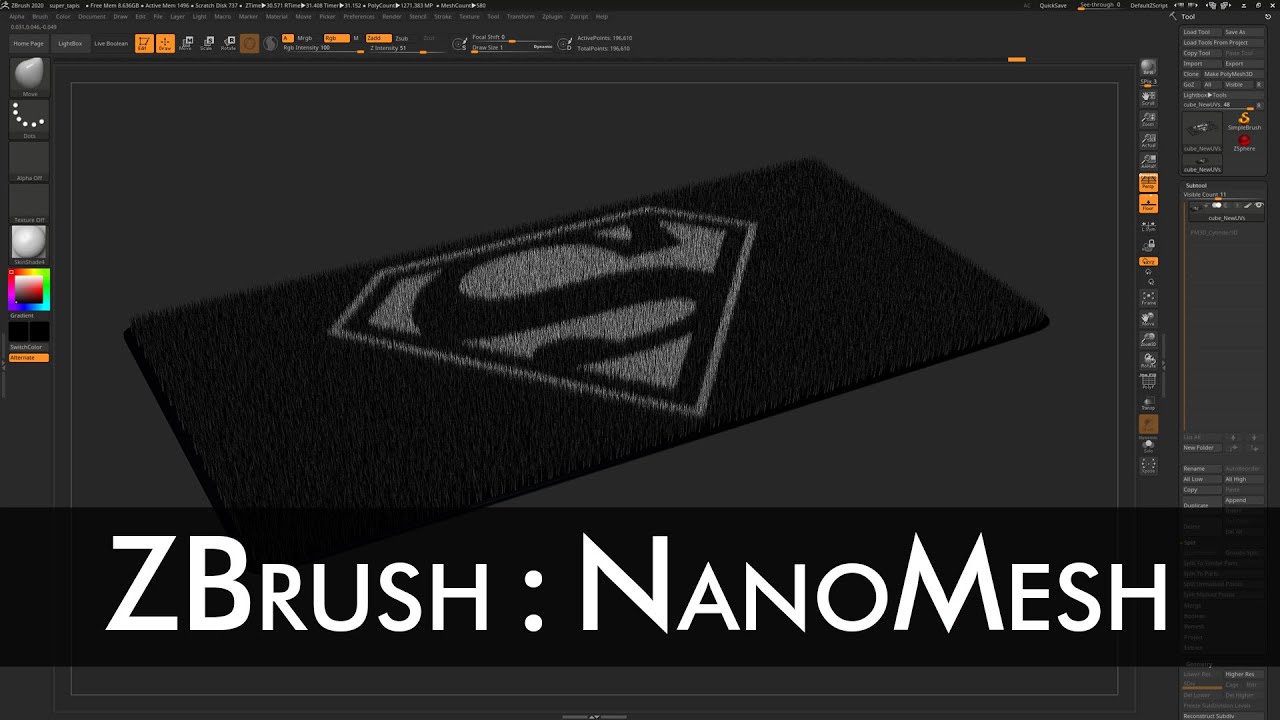Toggle Rgb channel button
Image resolution: width=1280 pixels, height=720 pixels.
point(336,38)
